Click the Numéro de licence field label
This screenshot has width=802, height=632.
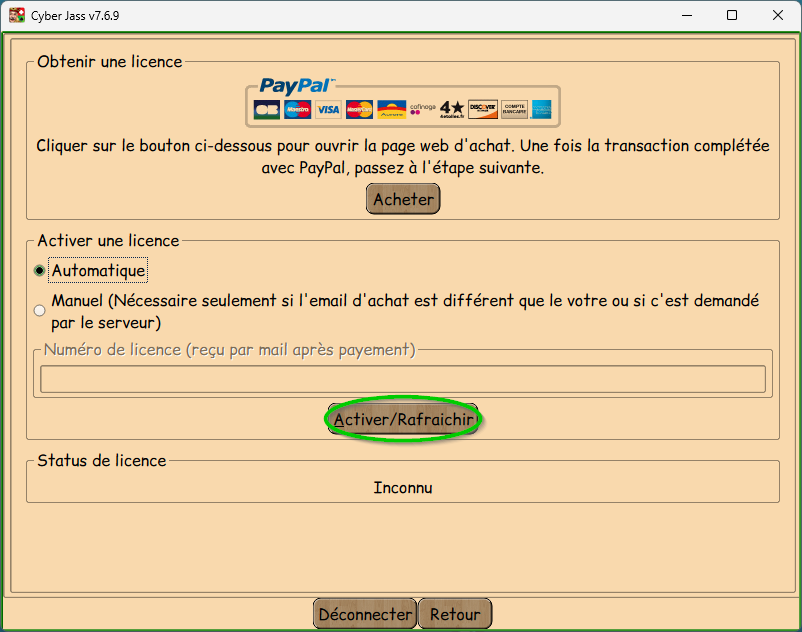(x=230, y=350)
